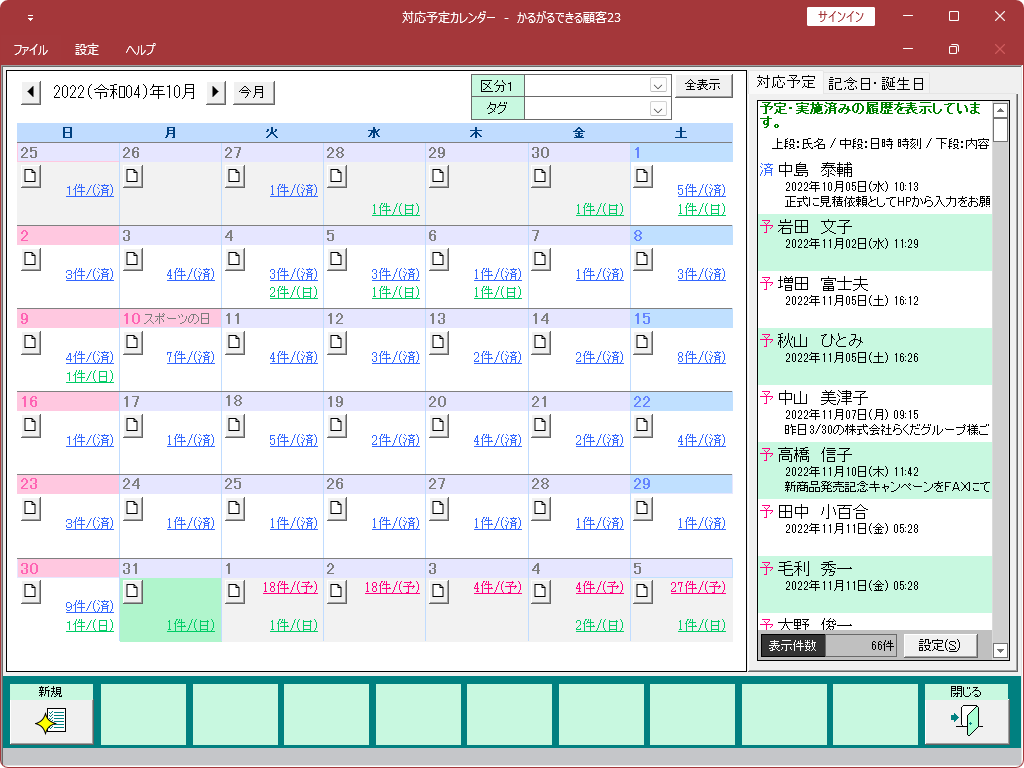This screenshot has width=1024, height=768.
Task: Click new-entry page icon on October 31
Action: tap(132, 592)
